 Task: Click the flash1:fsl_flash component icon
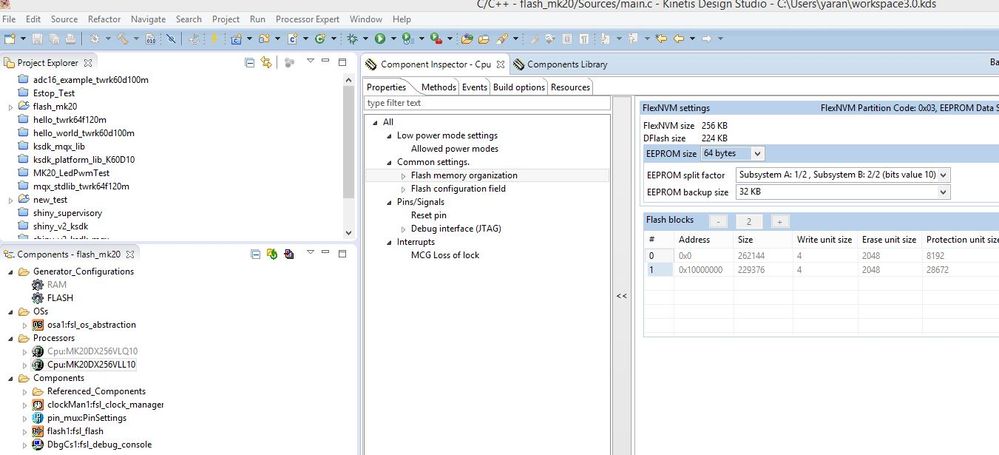click(38, 431)
